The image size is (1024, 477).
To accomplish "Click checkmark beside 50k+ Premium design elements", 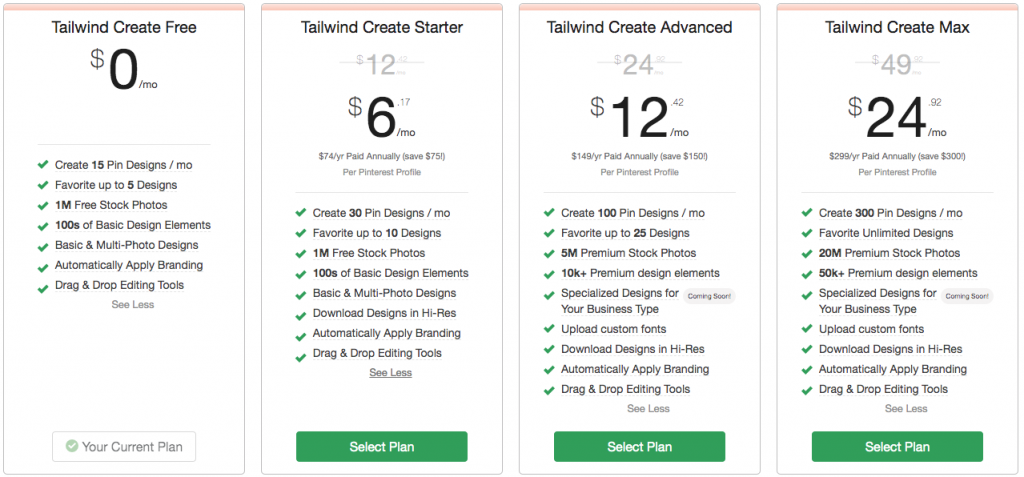I will 807,274.
